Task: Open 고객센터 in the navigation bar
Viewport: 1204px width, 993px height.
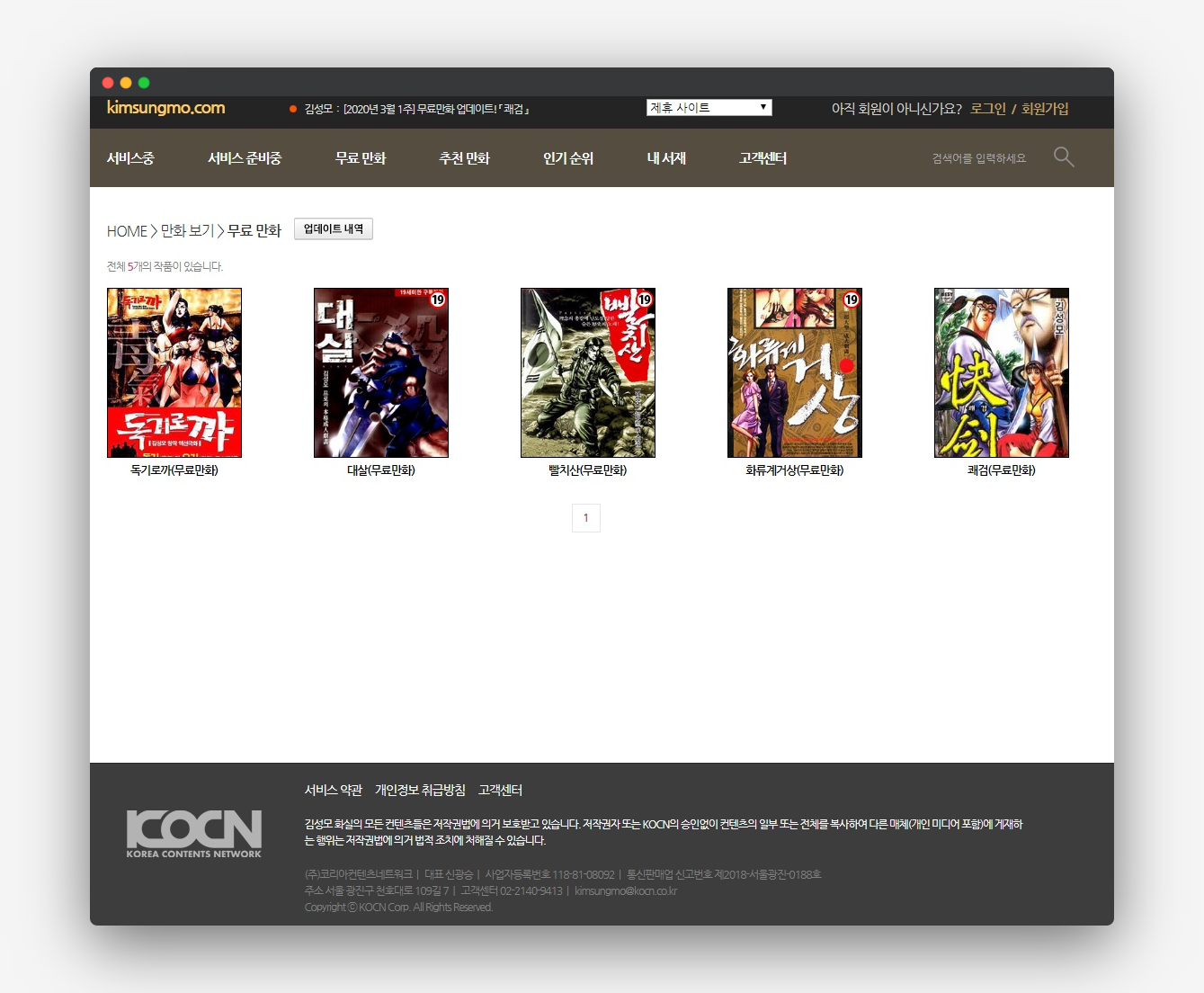Action: (x=763, y=158)
